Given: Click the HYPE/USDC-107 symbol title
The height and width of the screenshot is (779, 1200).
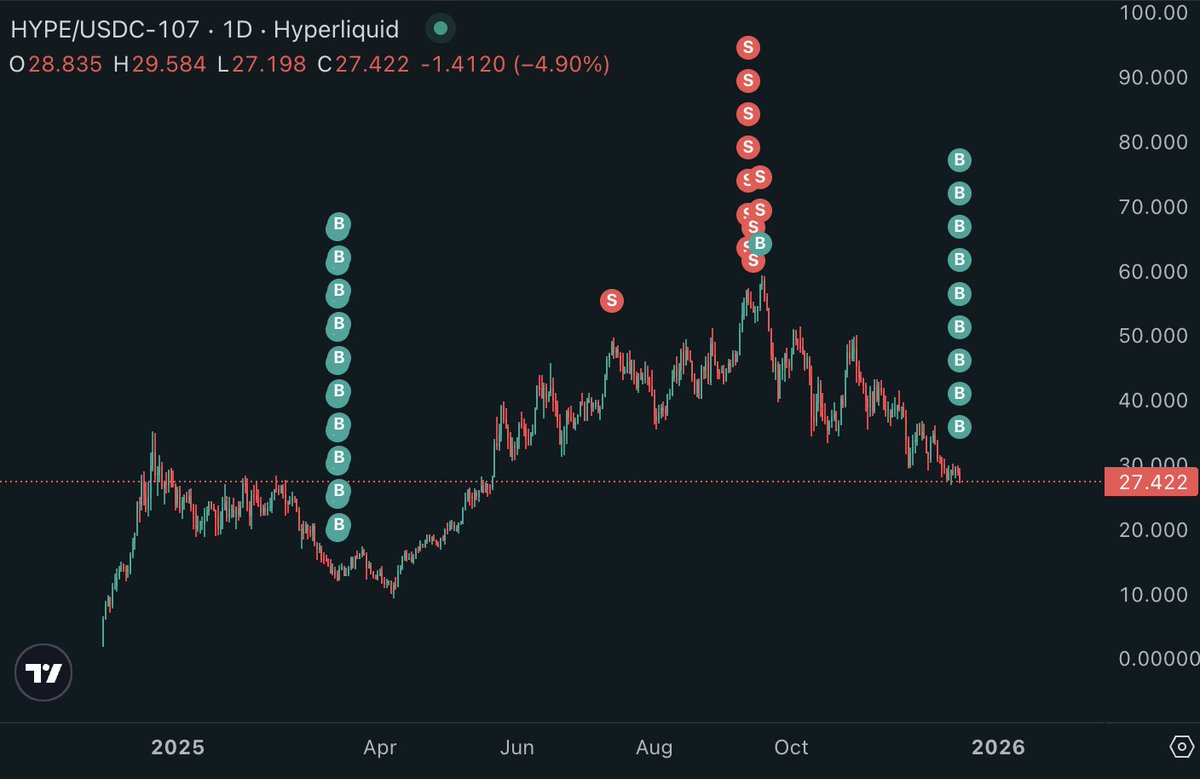Looking at the screenshot, I should pyautogui.click(x=107, y=30).
